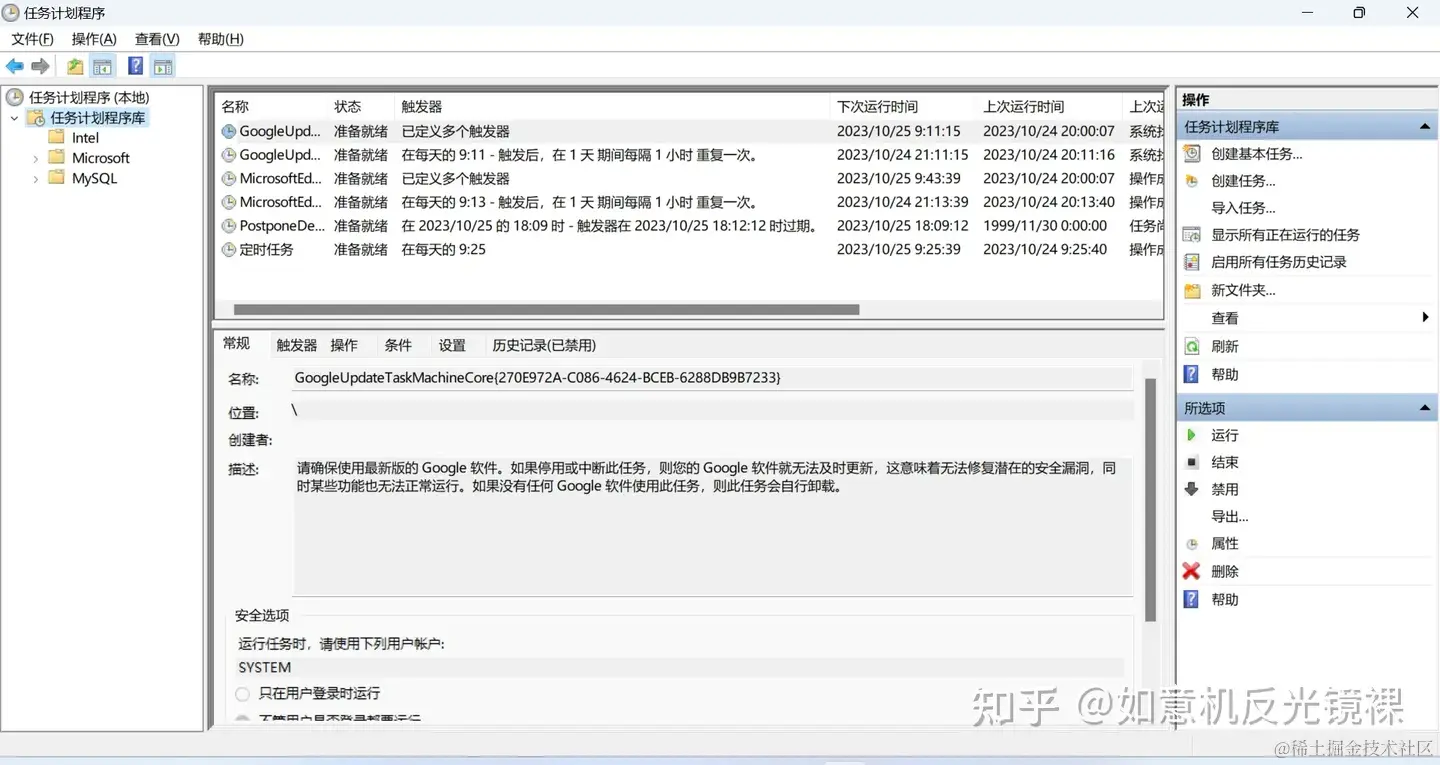This screenshot has height=765, width=1440.
Task: Expand the MySQL tree folder
Action: pyautogui.click(x=36, y=179)
